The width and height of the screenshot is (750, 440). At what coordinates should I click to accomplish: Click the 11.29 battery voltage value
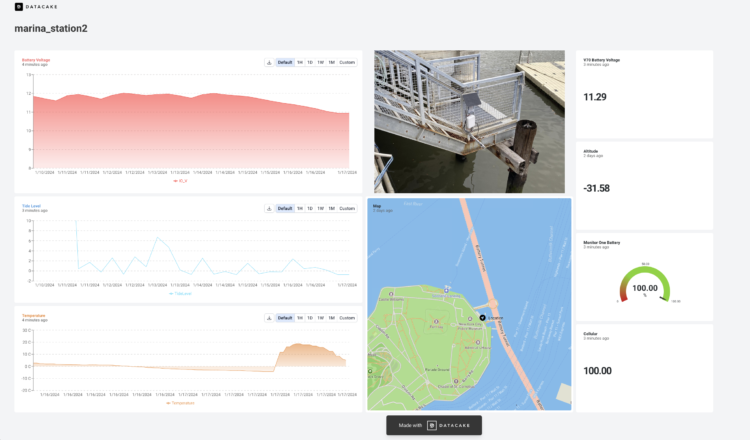(x=595, y=97)
